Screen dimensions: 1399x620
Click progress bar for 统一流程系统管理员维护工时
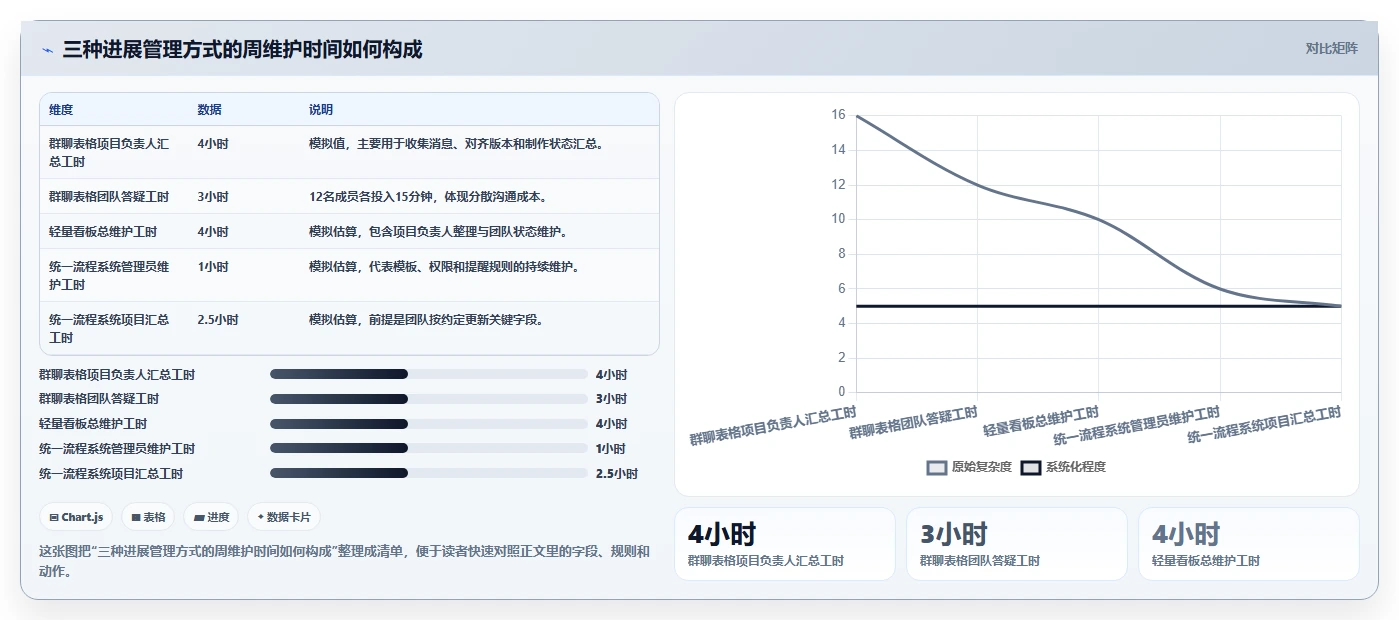coord(428,448)
